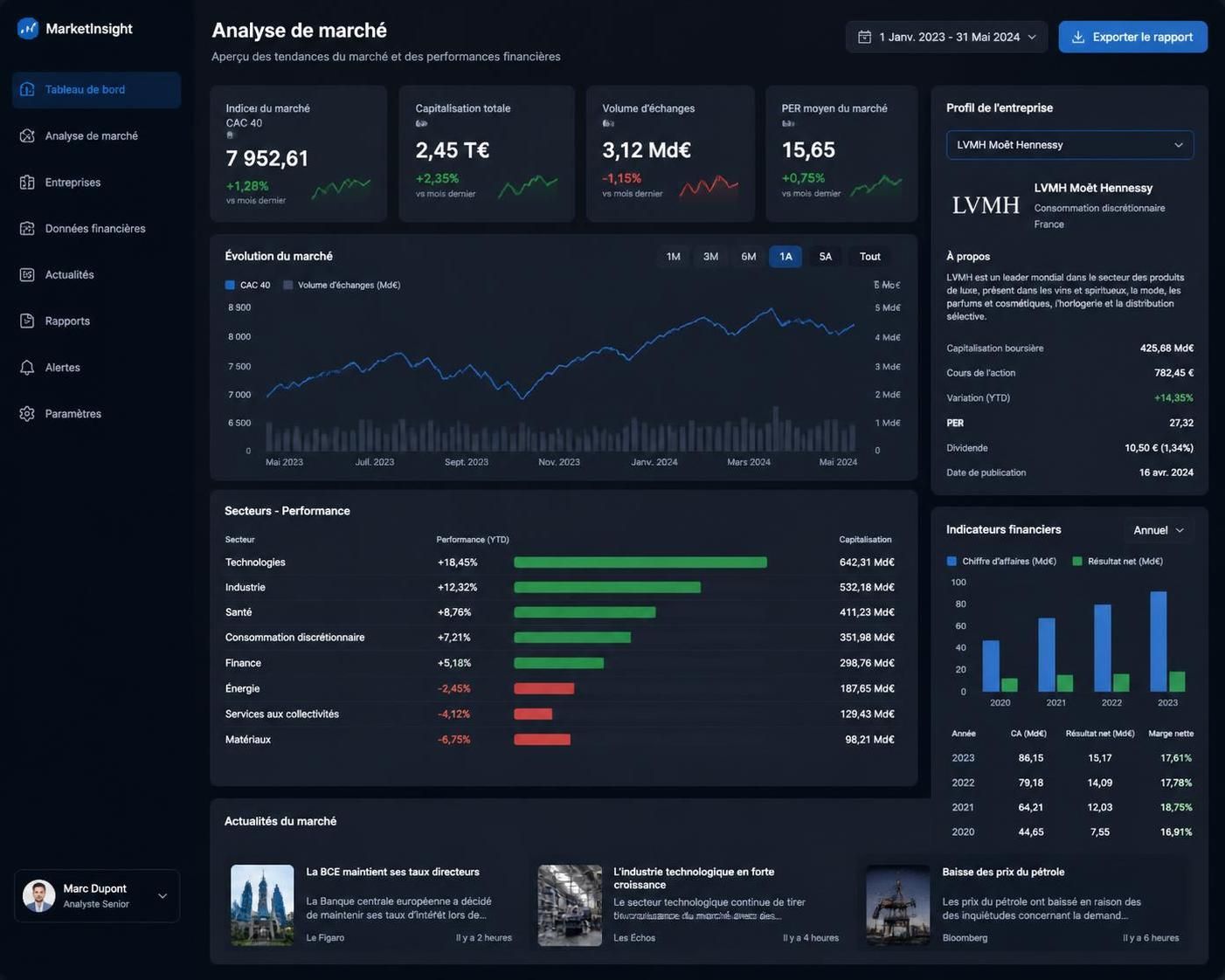Click the 425,68 Md€ capitalisation value

click(1166, 349)
